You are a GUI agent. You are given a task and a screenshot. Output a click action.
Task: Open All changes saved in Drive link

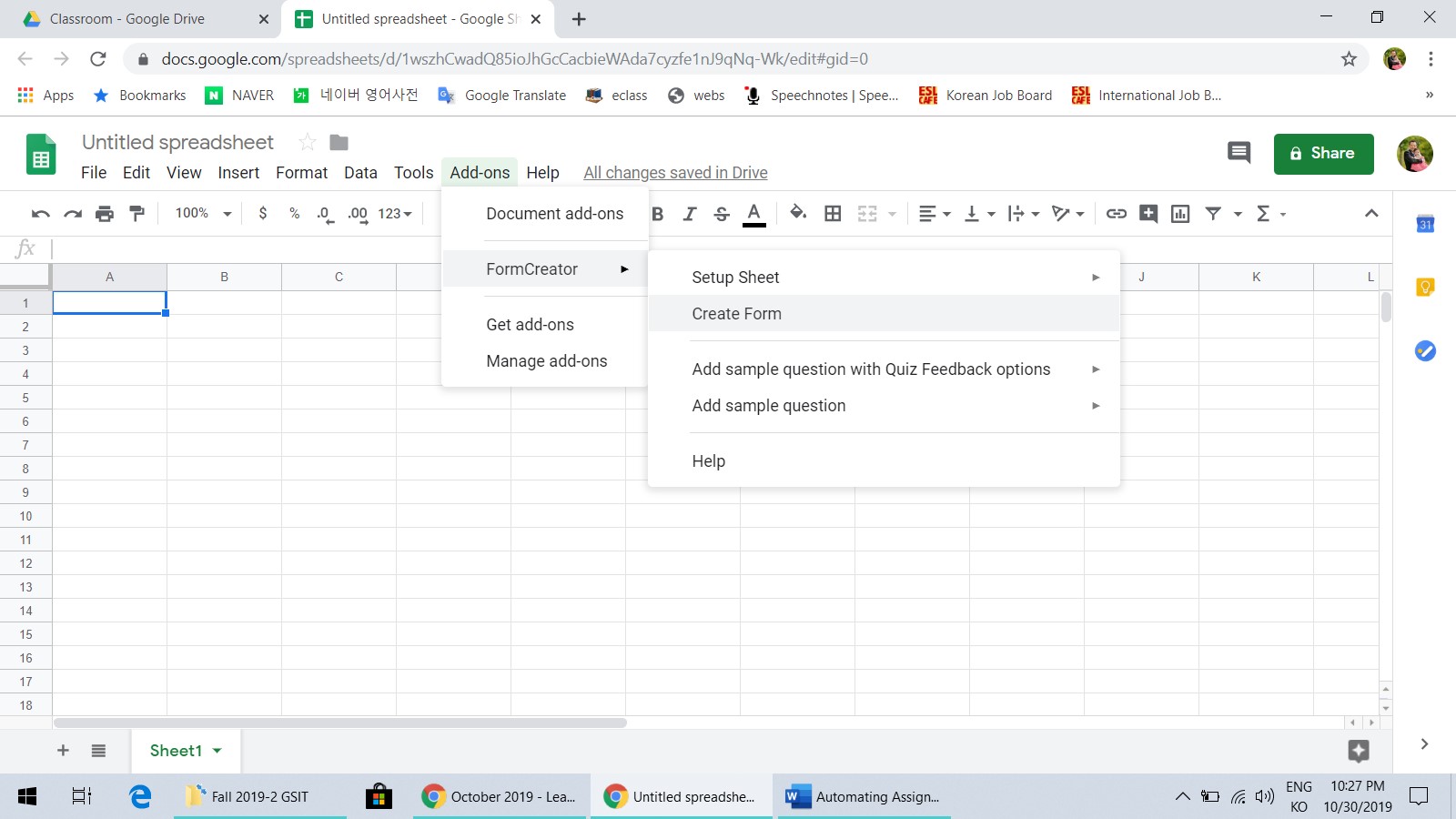click(x=675, y=173)
